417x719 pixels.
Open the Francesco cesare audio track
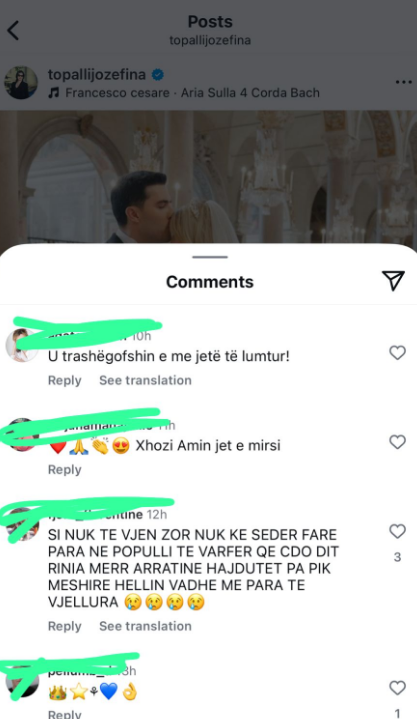tap(192, 93)
